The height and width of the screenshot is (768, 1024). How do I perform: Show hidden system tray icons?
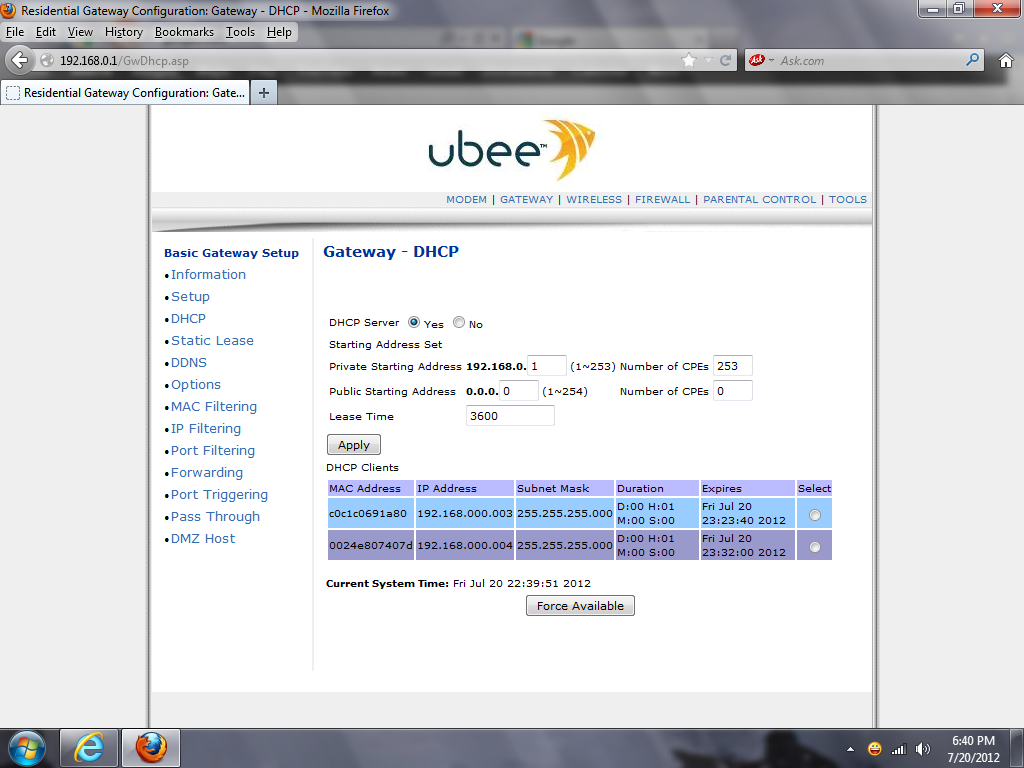pyautogui.click(x=850, y=749)
